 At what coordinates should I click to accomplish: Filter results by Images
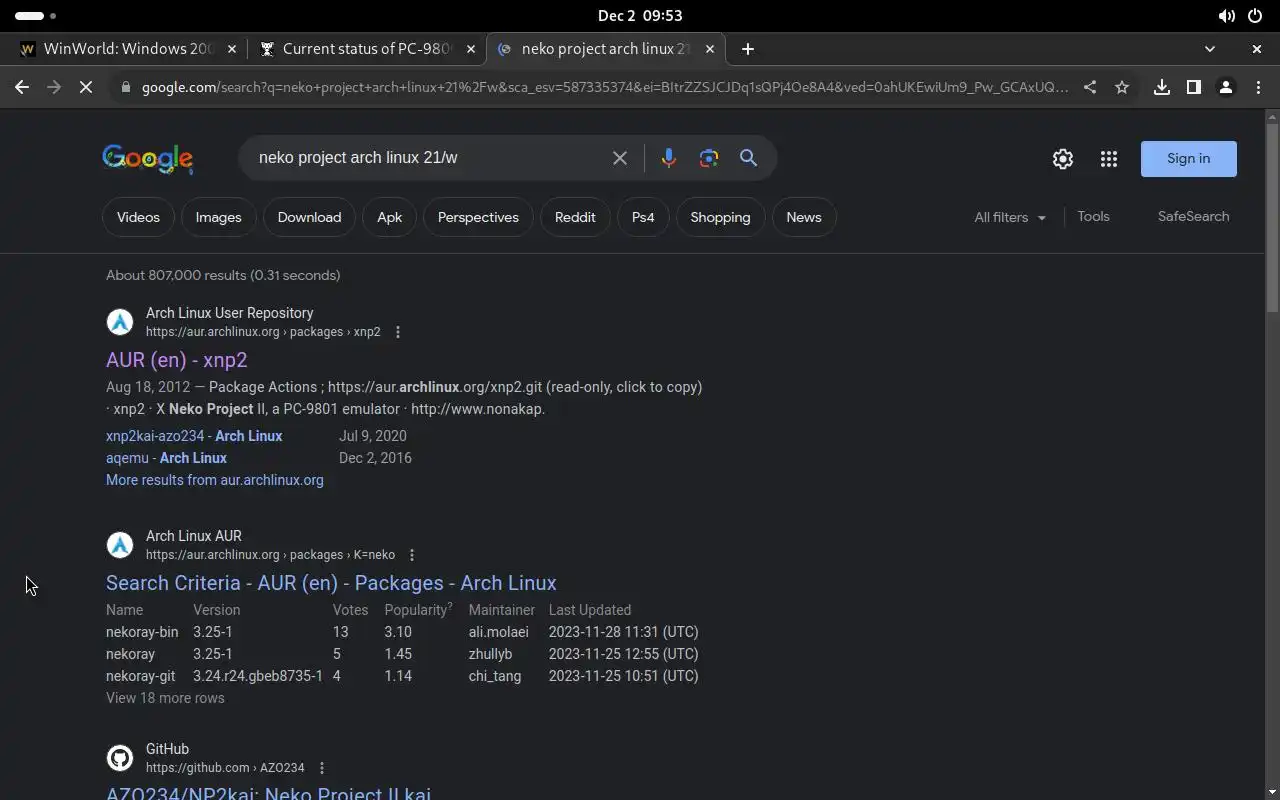pos(218,217)
